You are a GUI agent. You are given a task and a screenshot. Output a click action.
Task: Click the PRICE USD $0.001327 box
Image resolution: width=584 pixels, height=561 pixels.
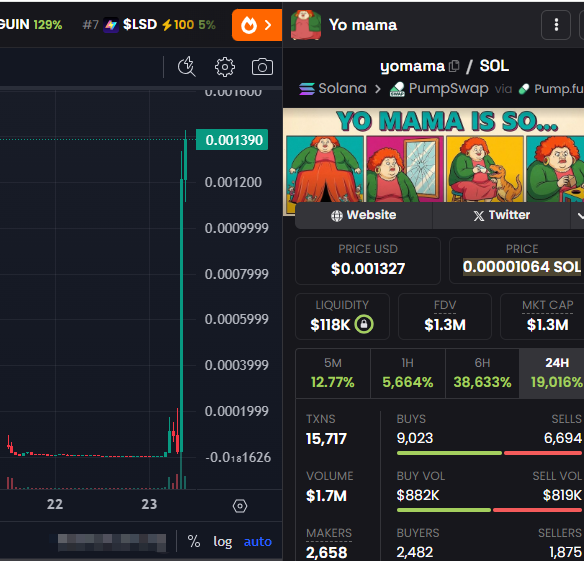[x=368, y=261]
